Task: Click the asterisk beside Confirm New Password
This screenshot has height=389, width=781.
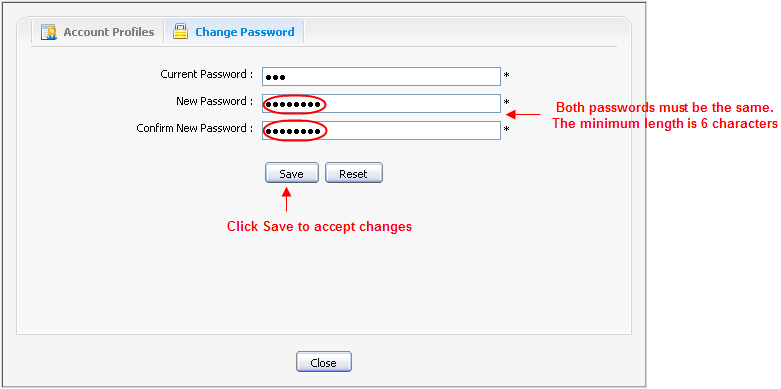Action: point(506,130)
